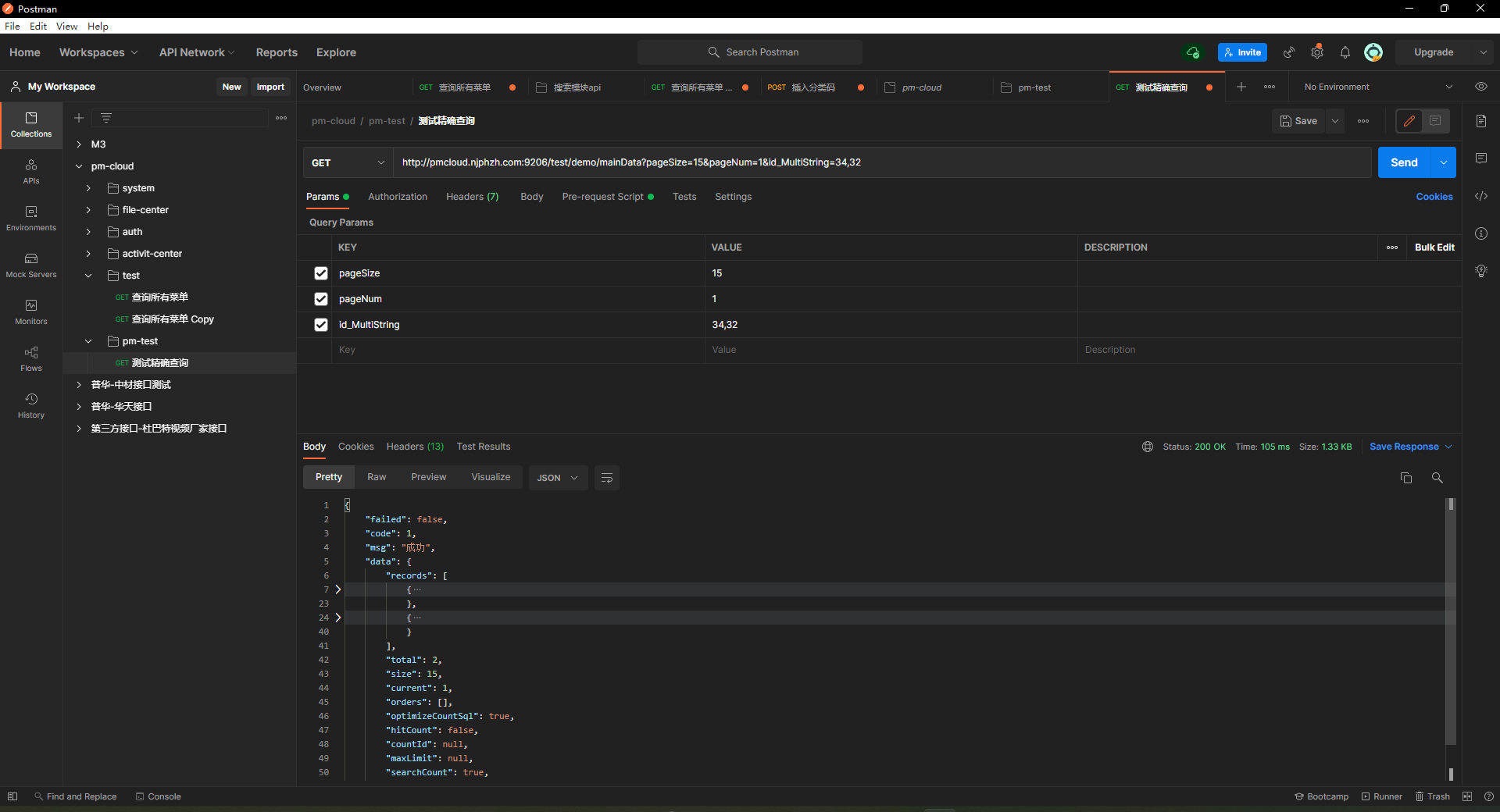Image resolution: width=1500 pixels, height=812 pixels.
Task: Open the notifications bell
Action: (1345, 52)
